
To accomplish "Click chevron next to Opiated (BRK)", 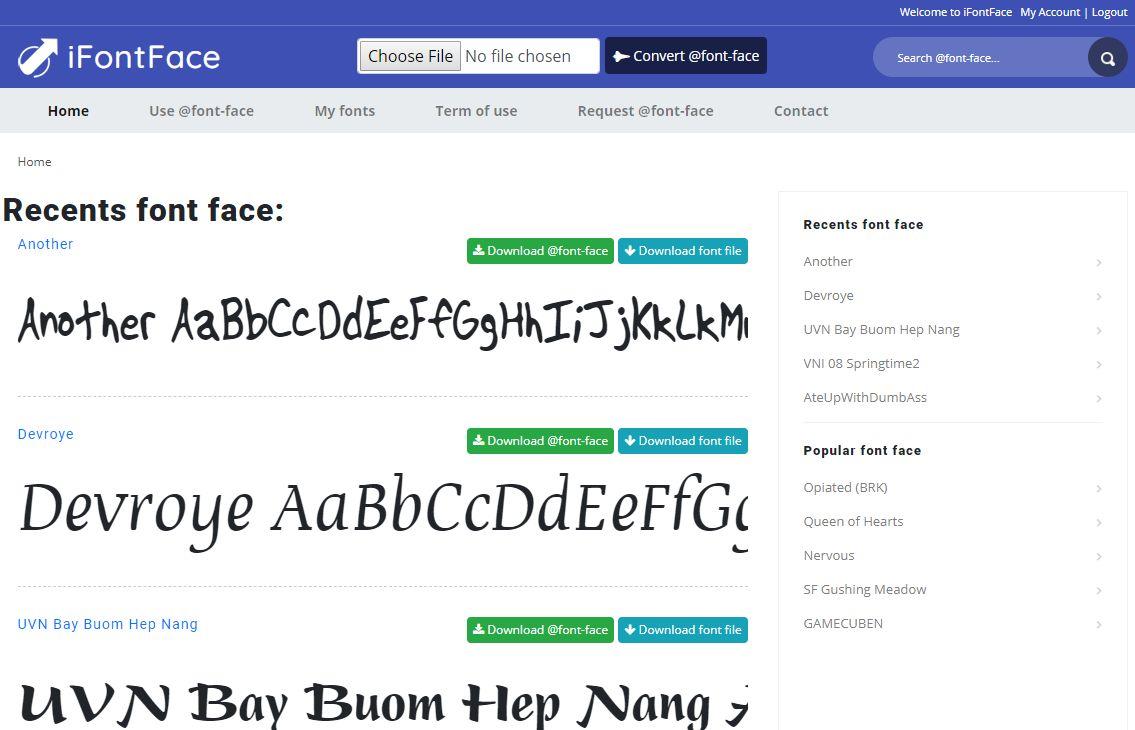I will tap(1098, 489).
